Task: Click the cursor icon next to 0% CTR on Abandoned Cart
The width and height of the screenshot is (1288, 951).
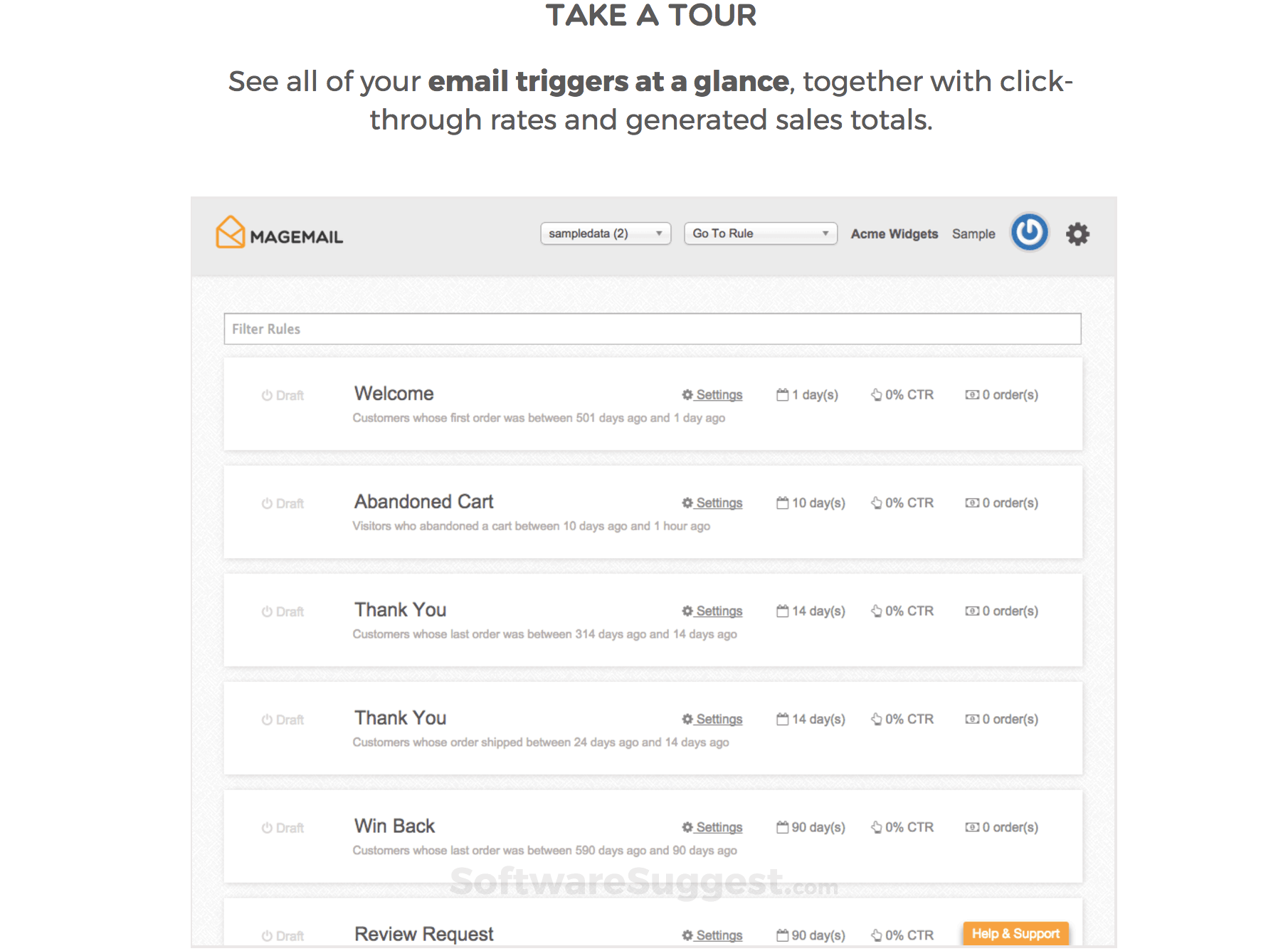Action: (x=876, y=502)
